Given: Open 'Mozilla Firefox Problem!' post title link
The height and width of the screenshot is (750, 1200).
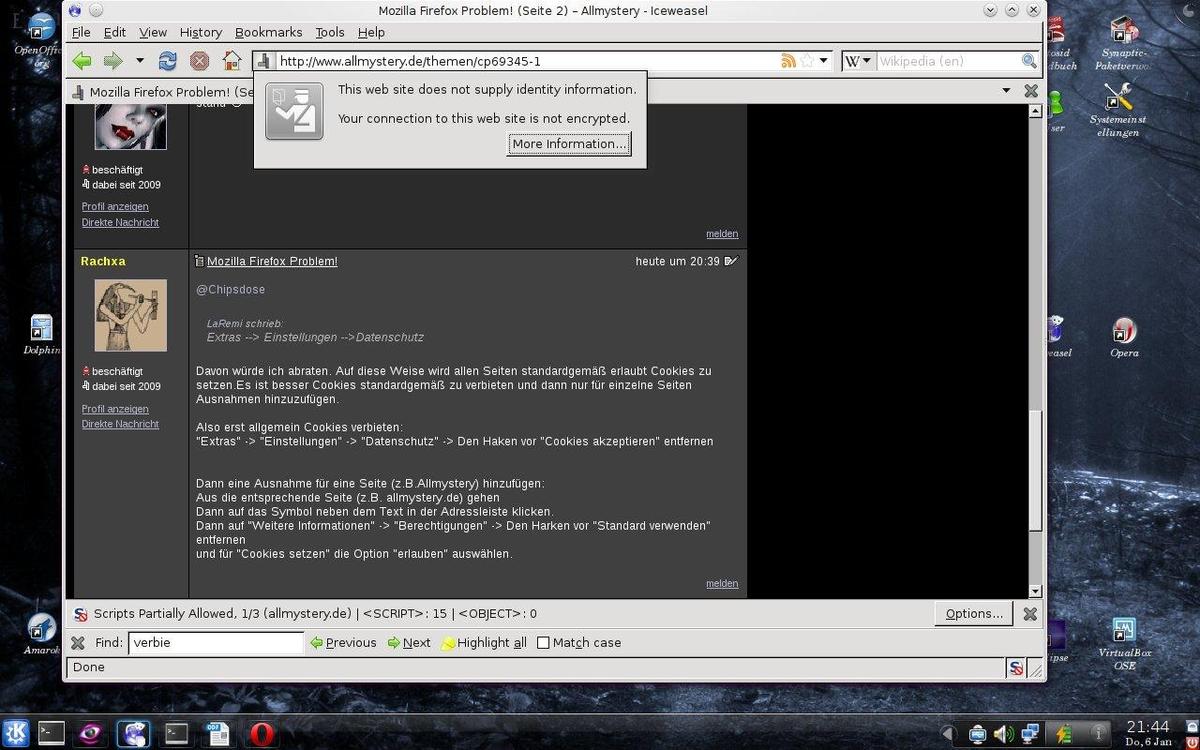Looking at the screenshot, I should (x=272, y=261).
